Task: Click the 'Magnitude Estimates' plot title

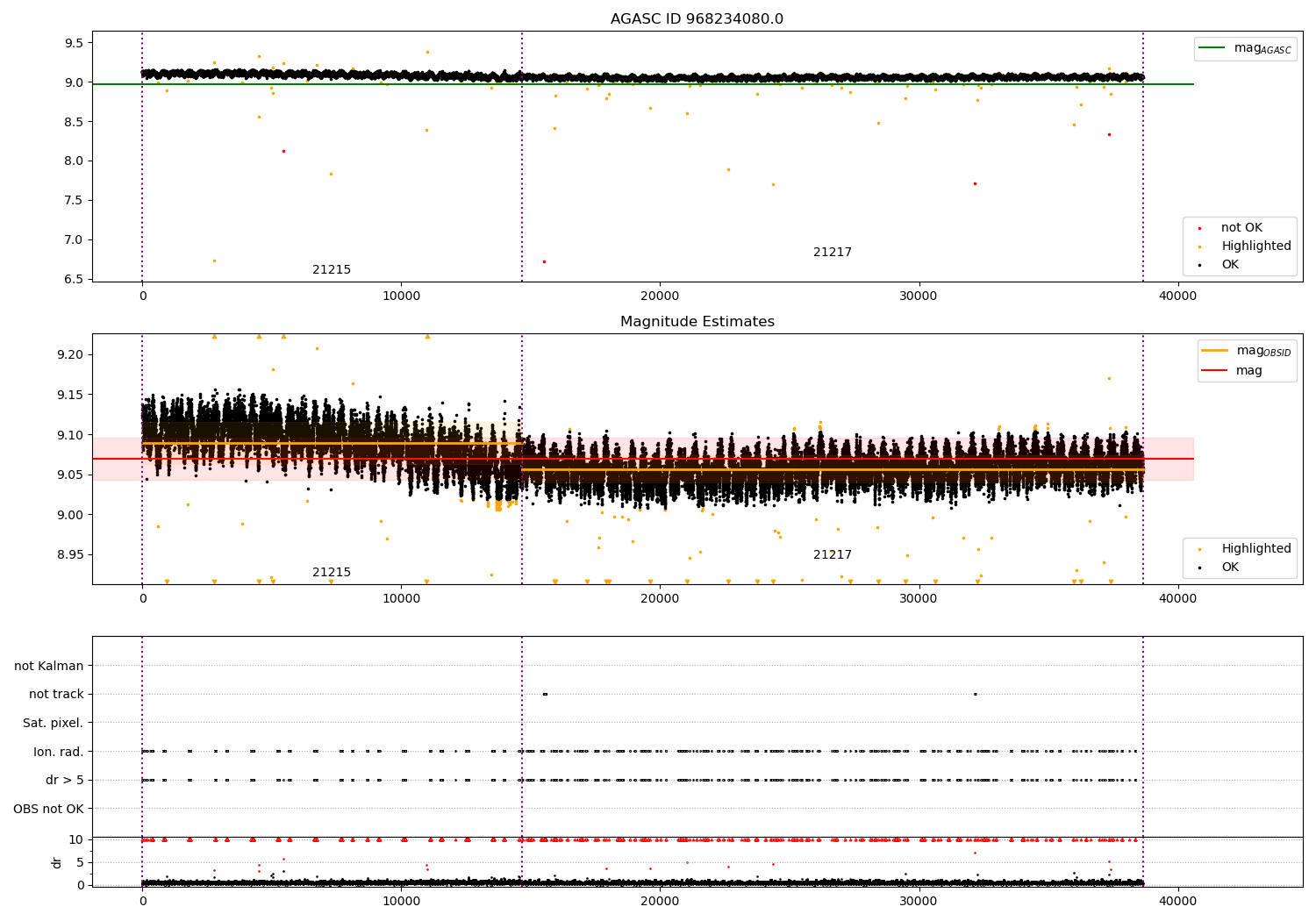Action: 697,322
